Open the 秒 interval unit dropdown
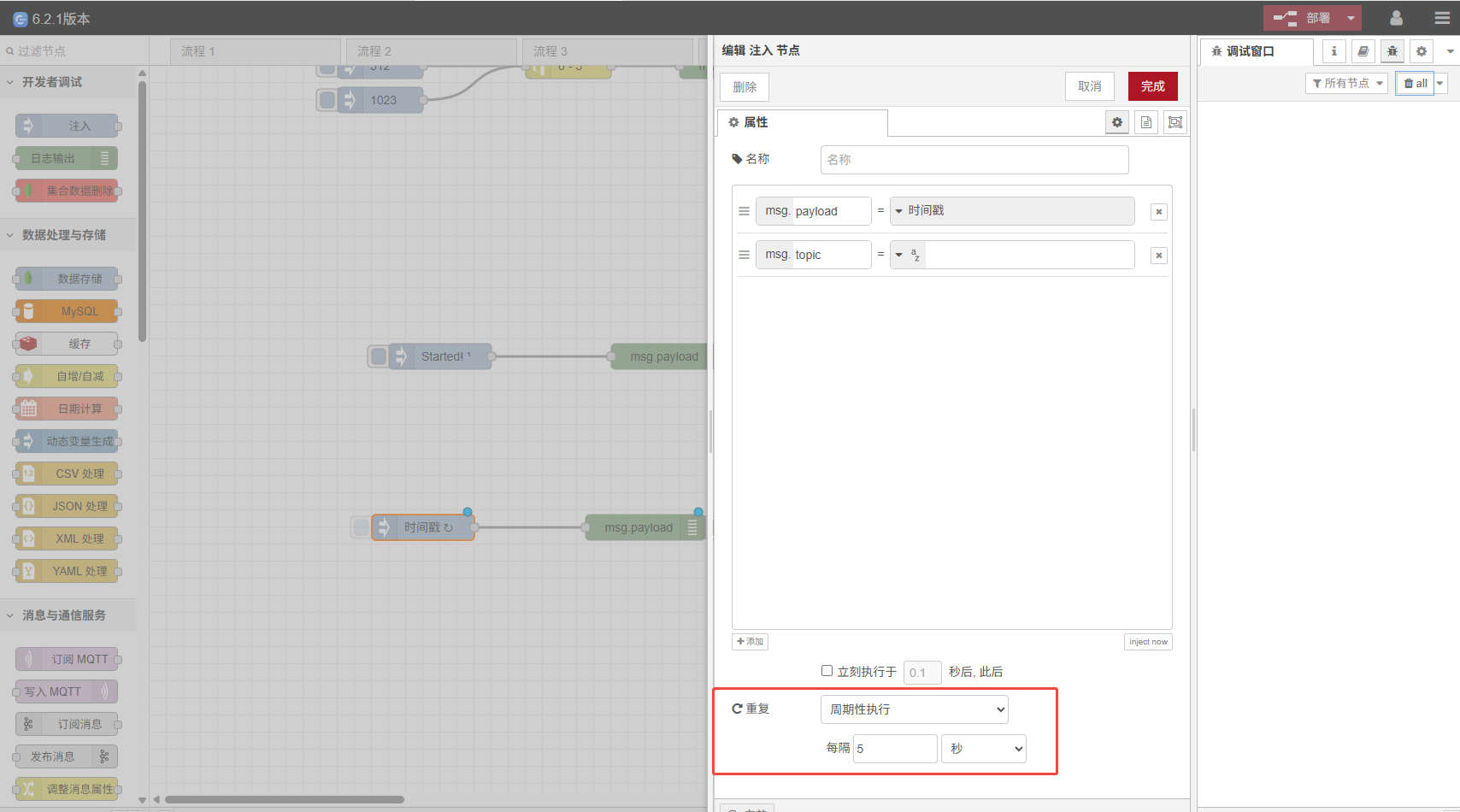 point(984,749)
